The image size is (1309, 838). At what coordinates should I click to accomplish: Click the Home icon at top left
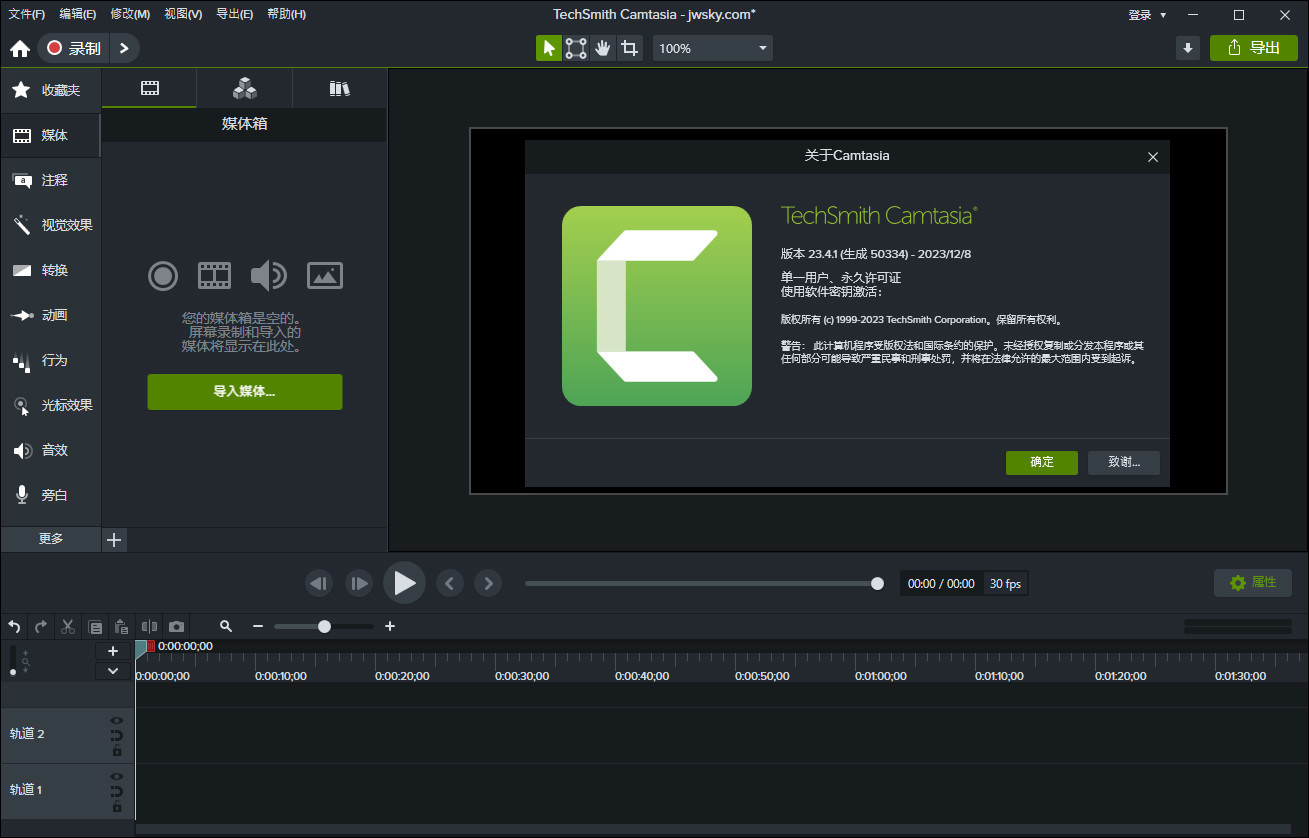(19, 48)
